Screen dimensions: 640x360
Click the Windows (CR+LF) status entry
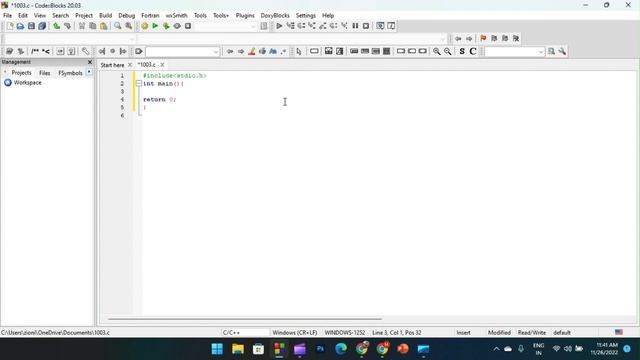[x=295, y=333]
